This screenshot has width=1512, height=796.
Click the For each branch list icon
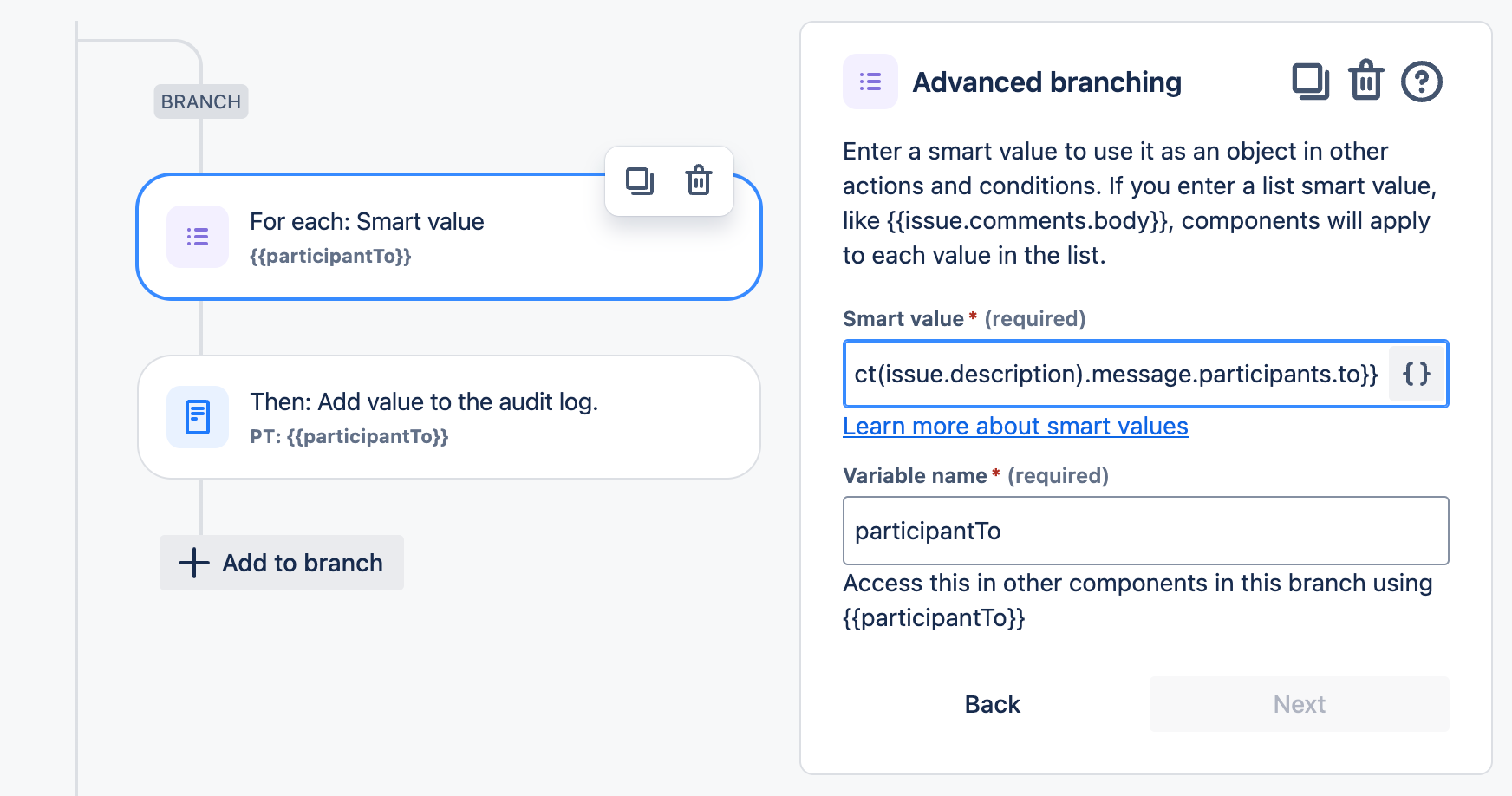[198, 237]
